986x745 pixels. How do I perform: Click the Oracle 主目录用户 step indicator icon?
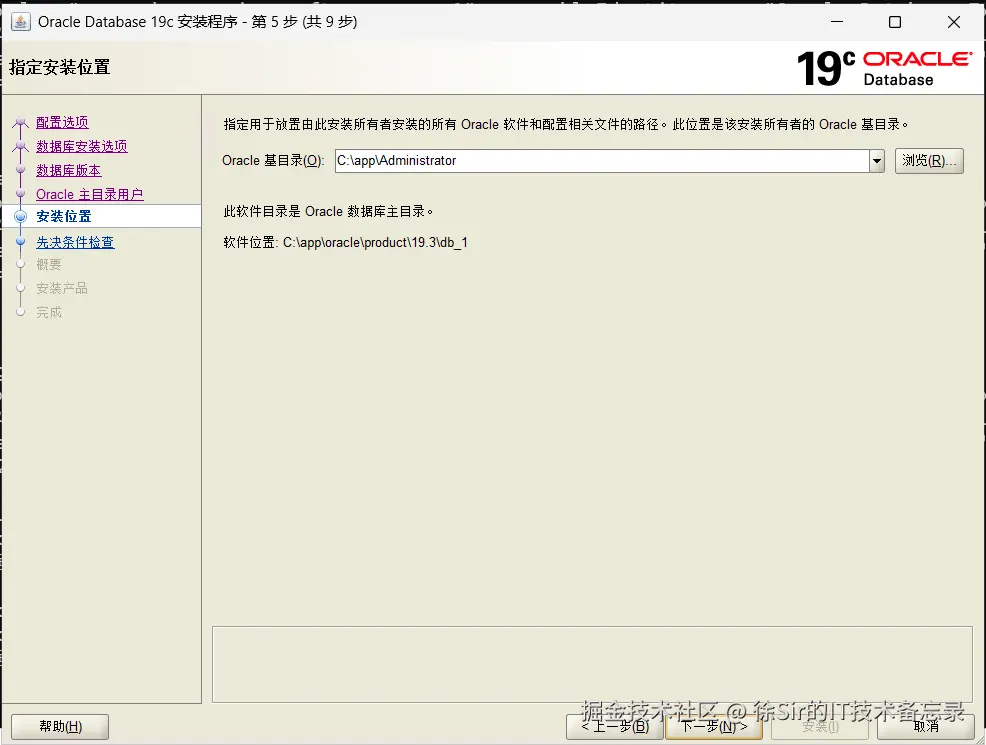[20, 193]
